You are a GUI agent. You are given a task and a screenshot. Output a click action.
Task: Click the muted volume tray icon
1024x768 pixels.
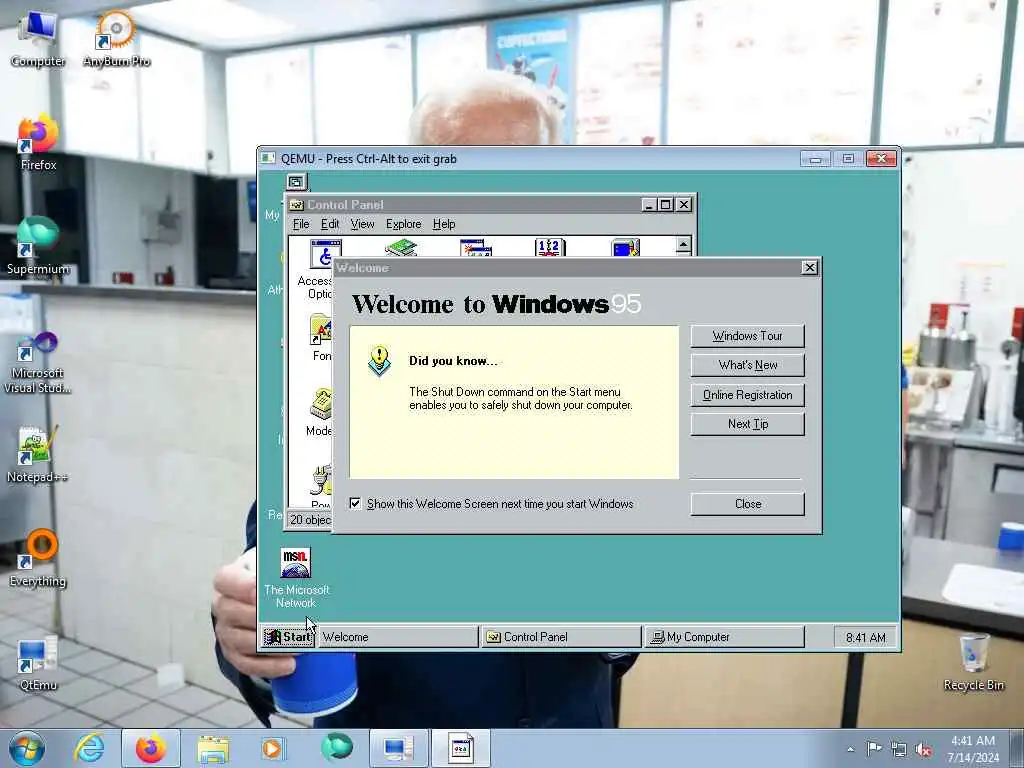tap(923, 750)
